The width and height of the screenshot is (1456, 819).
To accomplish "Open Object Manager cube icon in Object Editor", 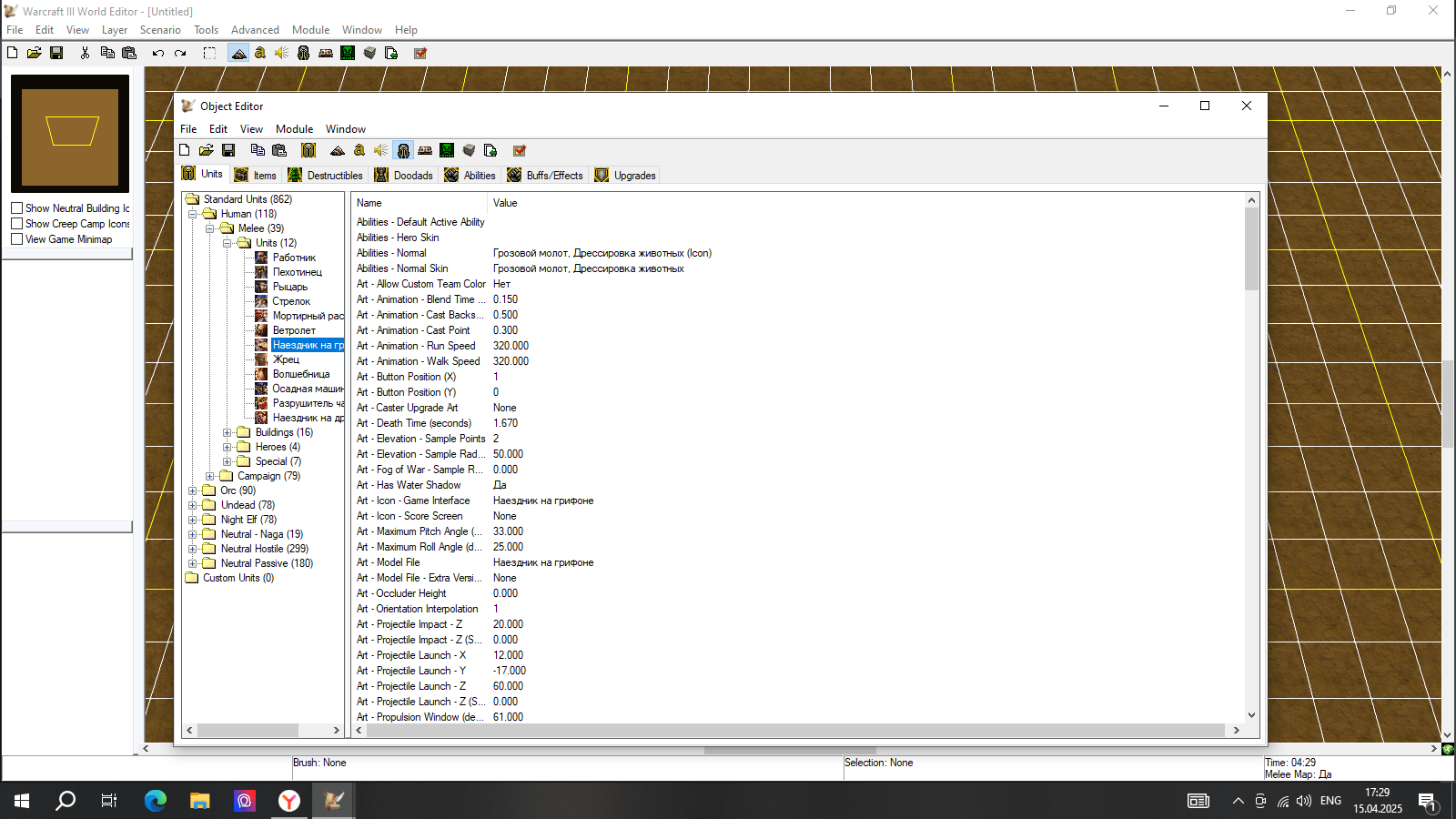I will coord(469,150).
